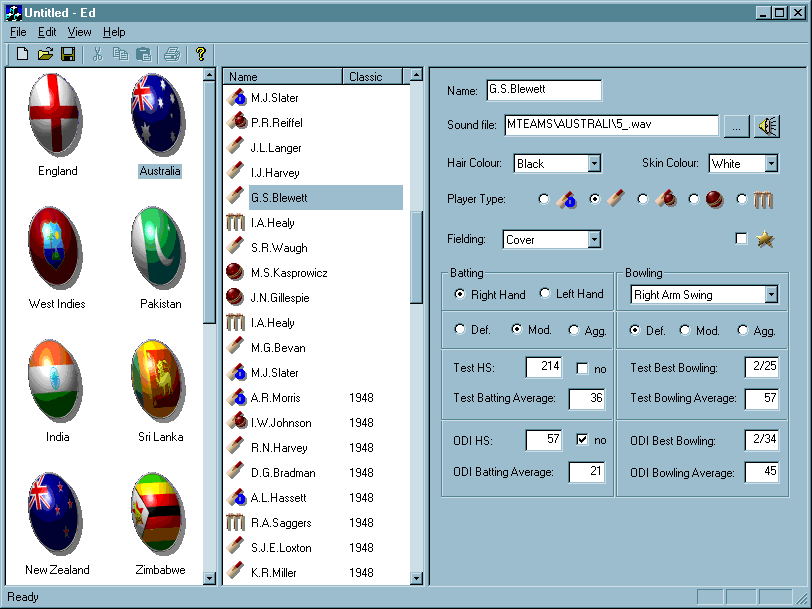Click the Help question mark toolbar icon
This screenshot has height=609, width=812.
coord(200,54)
